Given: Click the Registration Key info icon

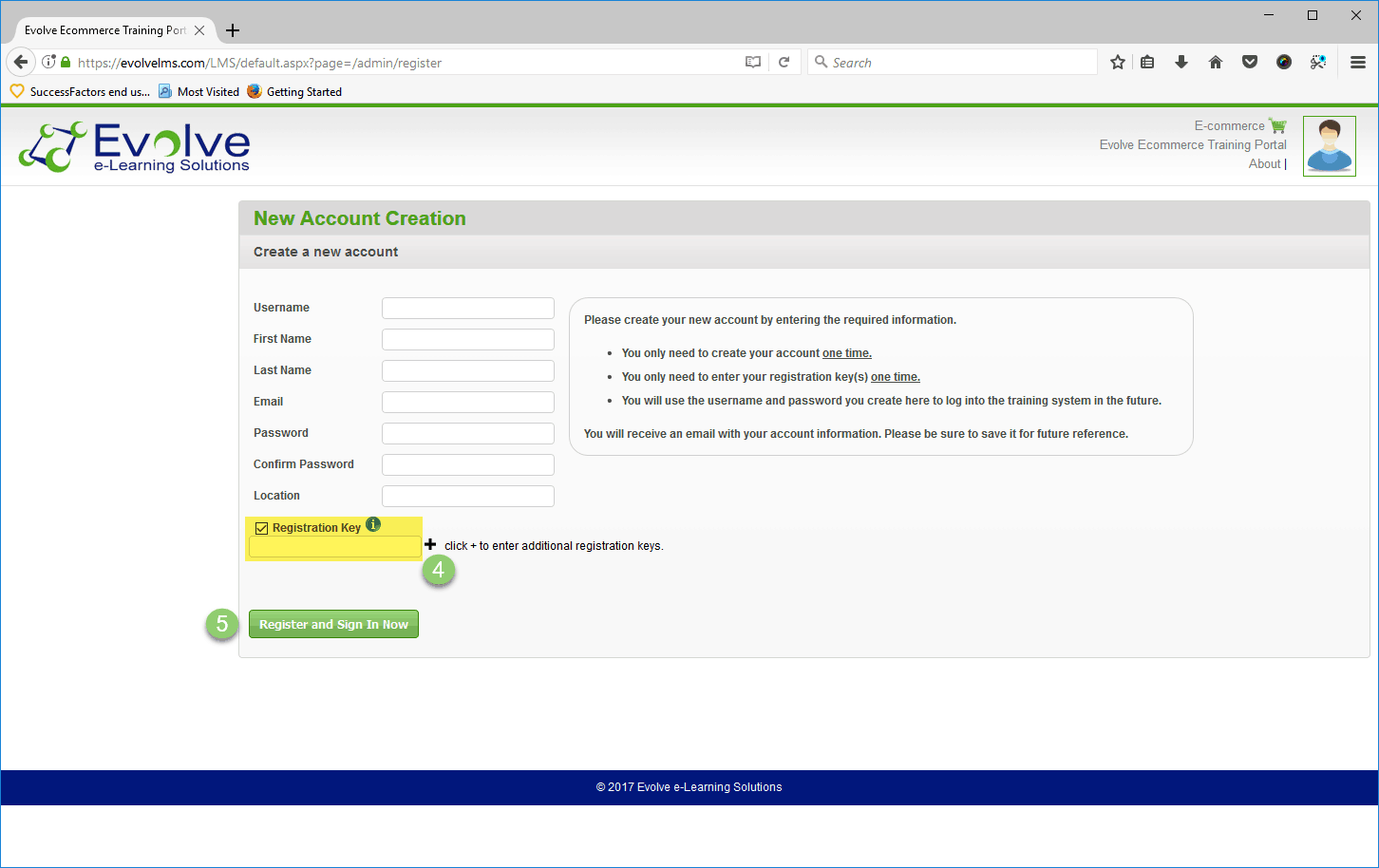Looking at the screenshot, I should pyautogui.click(x=373, y=524).
